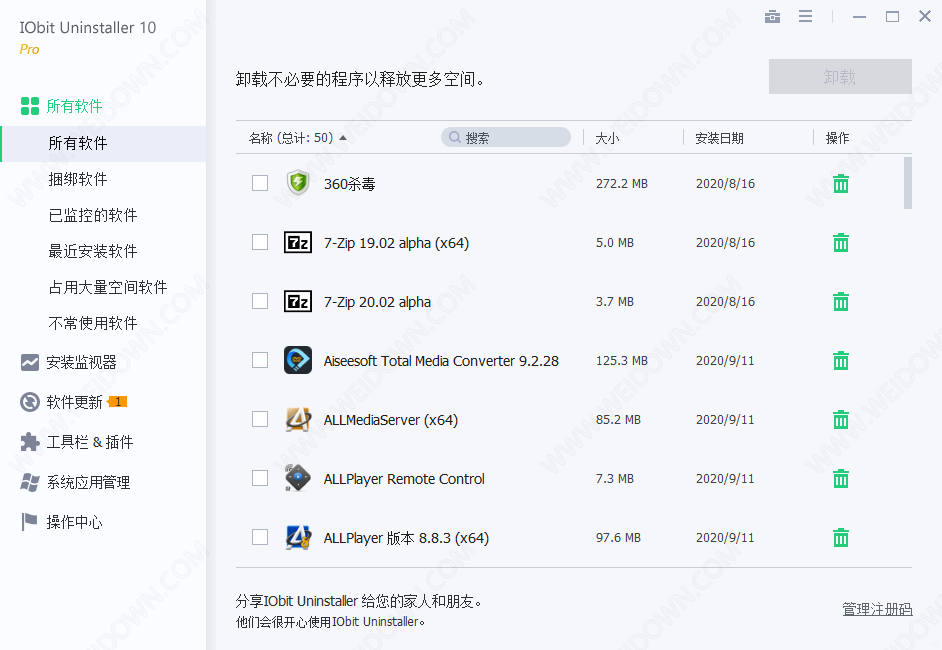The height and width of the screenshot is (650, 942).
Task: Open the 管理注册码 link
Action: point(877,609)
